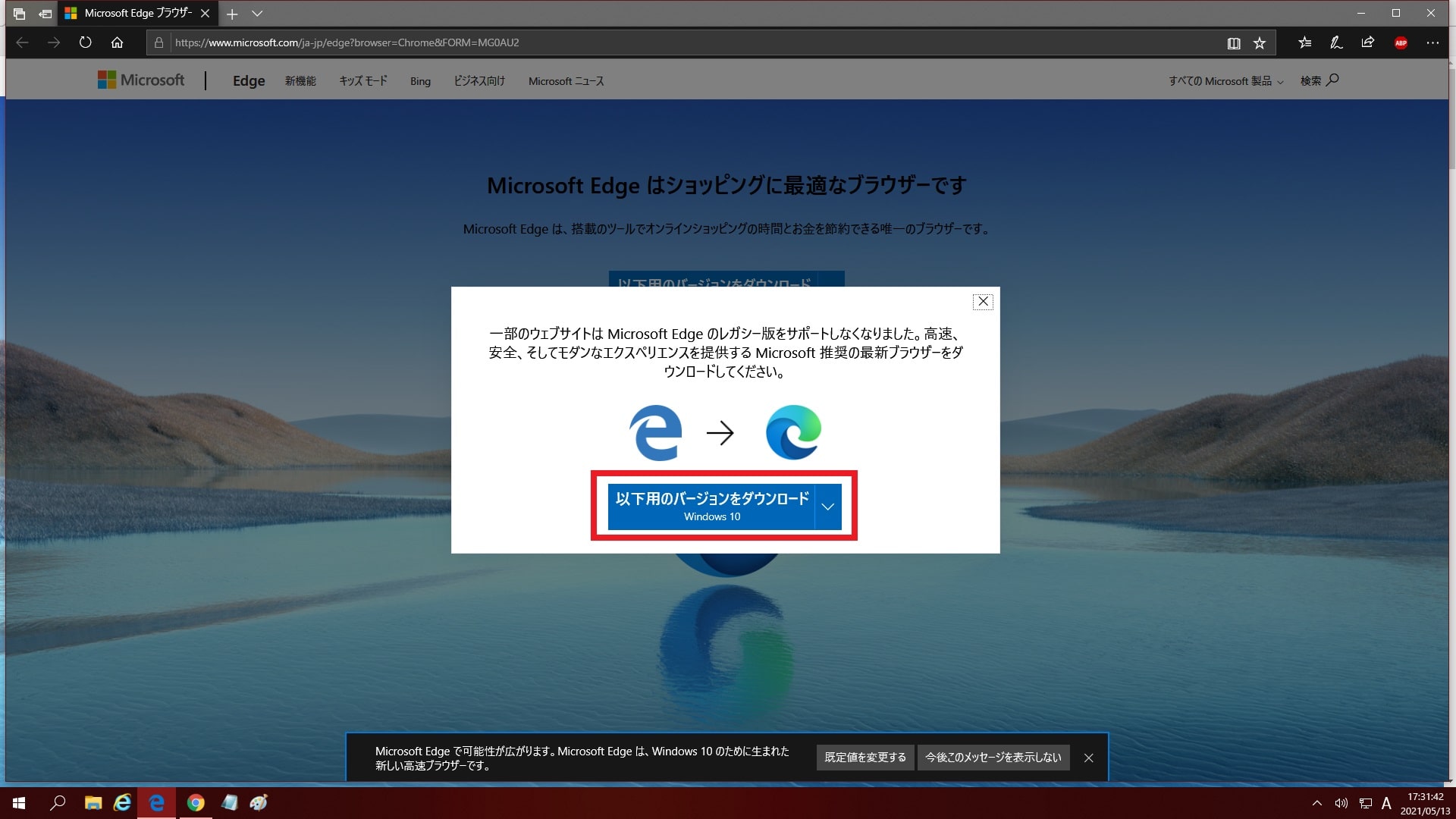Click the new Edge logo in dialog

[793, 432]
